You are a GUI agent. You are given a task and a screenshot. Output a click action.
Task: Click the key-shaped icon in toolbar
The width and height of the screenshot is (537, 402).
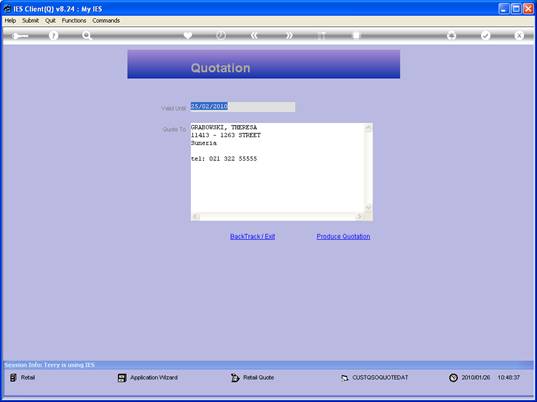[x=20, y=36]
